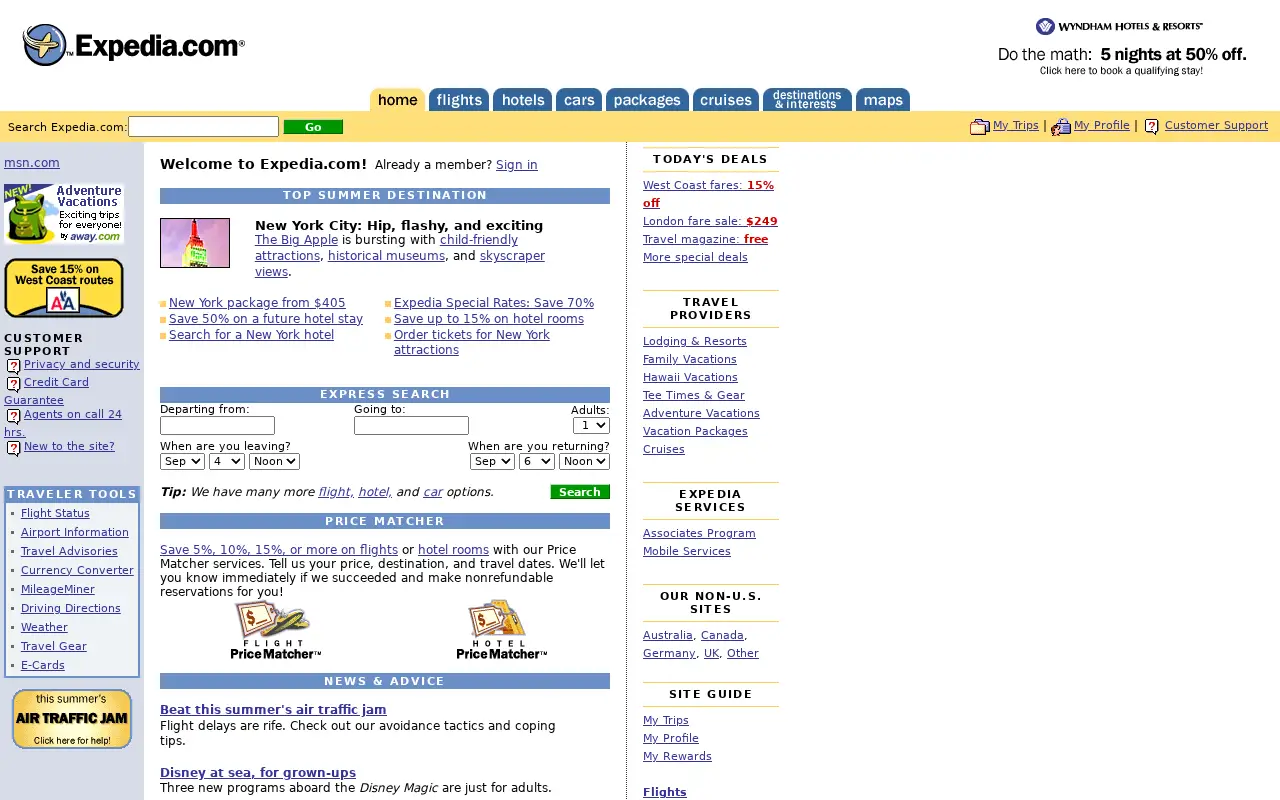Open the Adventure Vacations away.com banner
The width and height of the screenshot is (1280, 800).
coord(64,213)
